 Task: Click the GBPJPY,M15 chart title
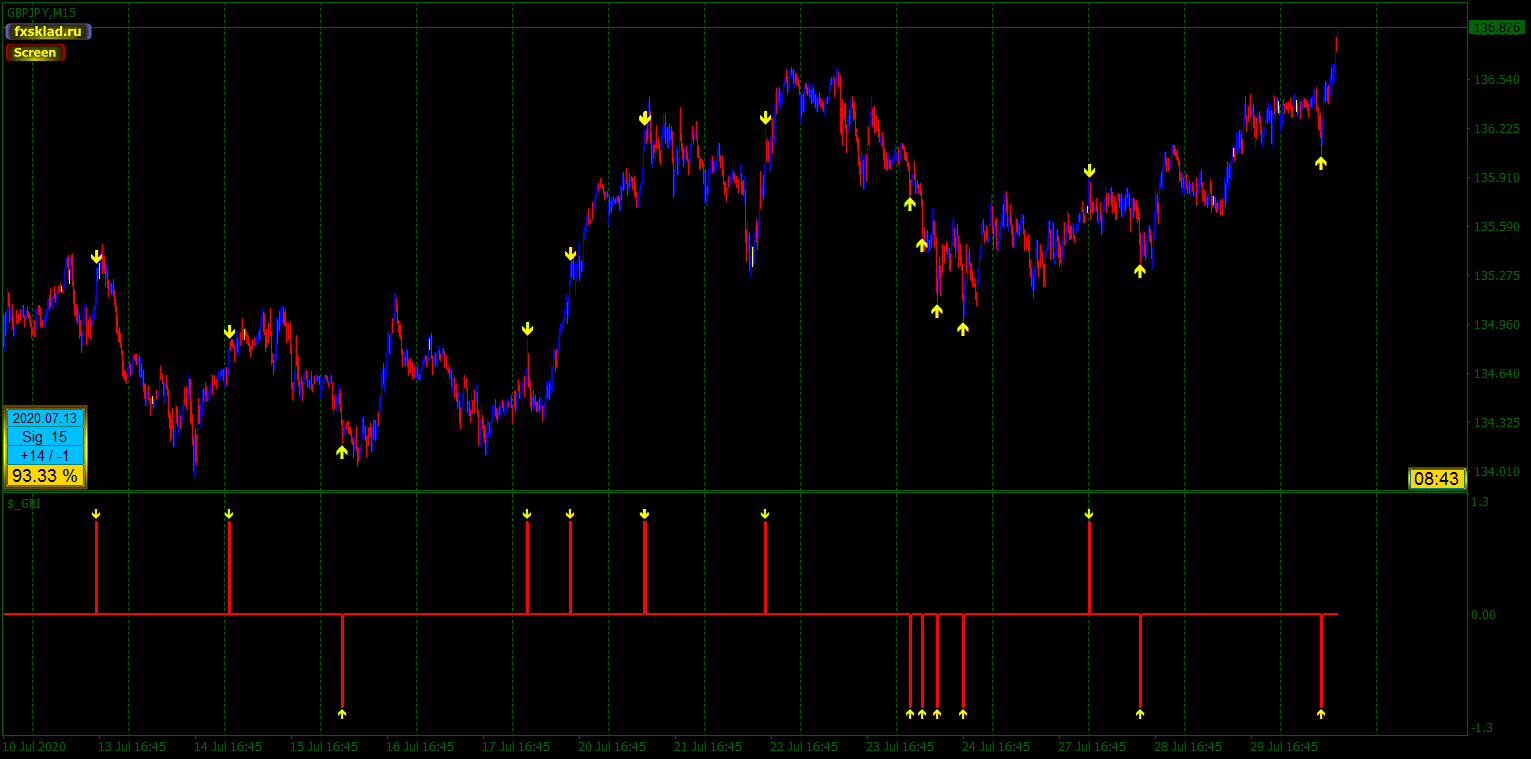(41, 13)
